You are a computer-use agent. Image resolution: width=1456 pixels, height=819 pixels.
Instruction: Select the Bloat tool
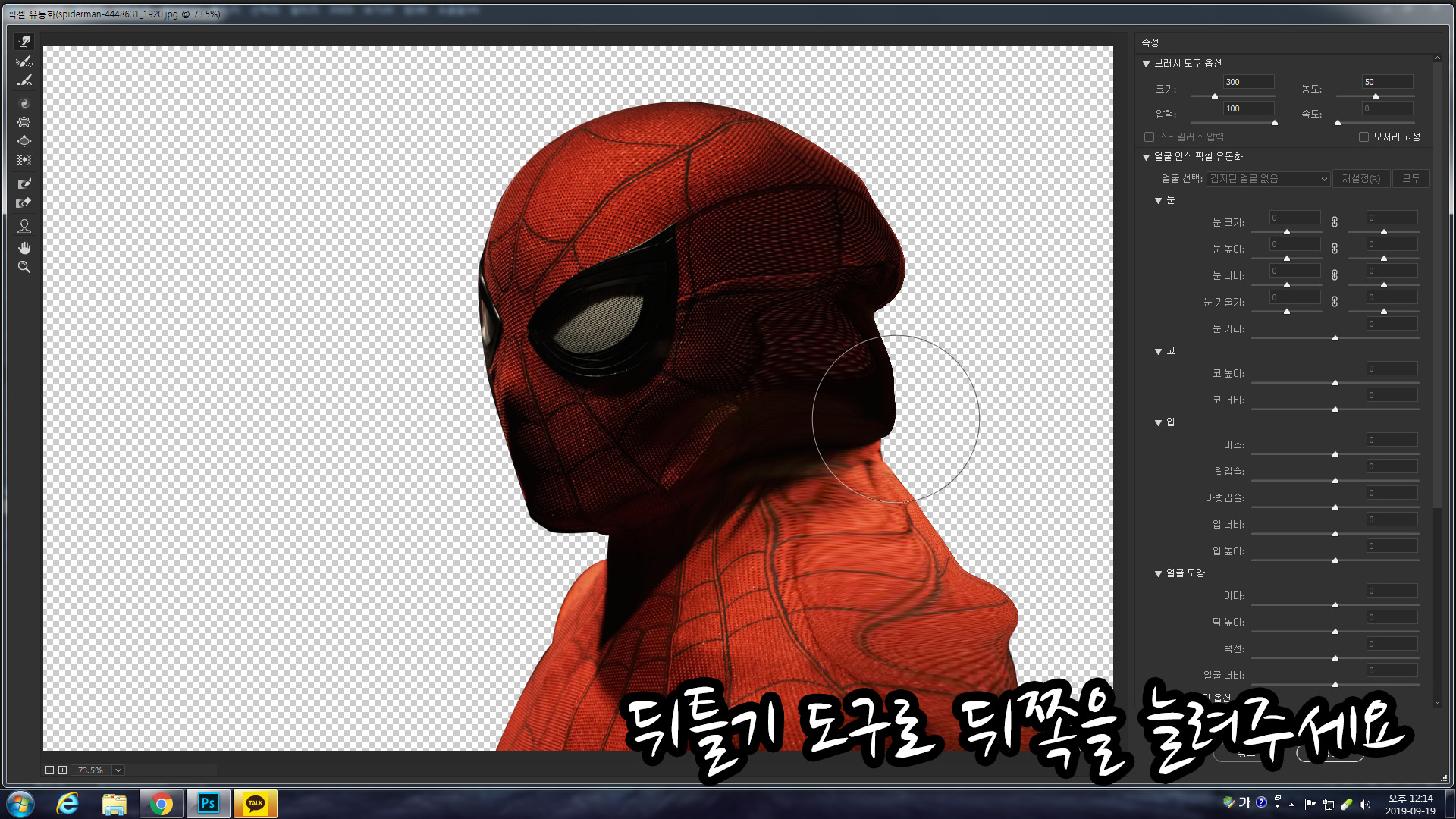[x=24, y=141]
